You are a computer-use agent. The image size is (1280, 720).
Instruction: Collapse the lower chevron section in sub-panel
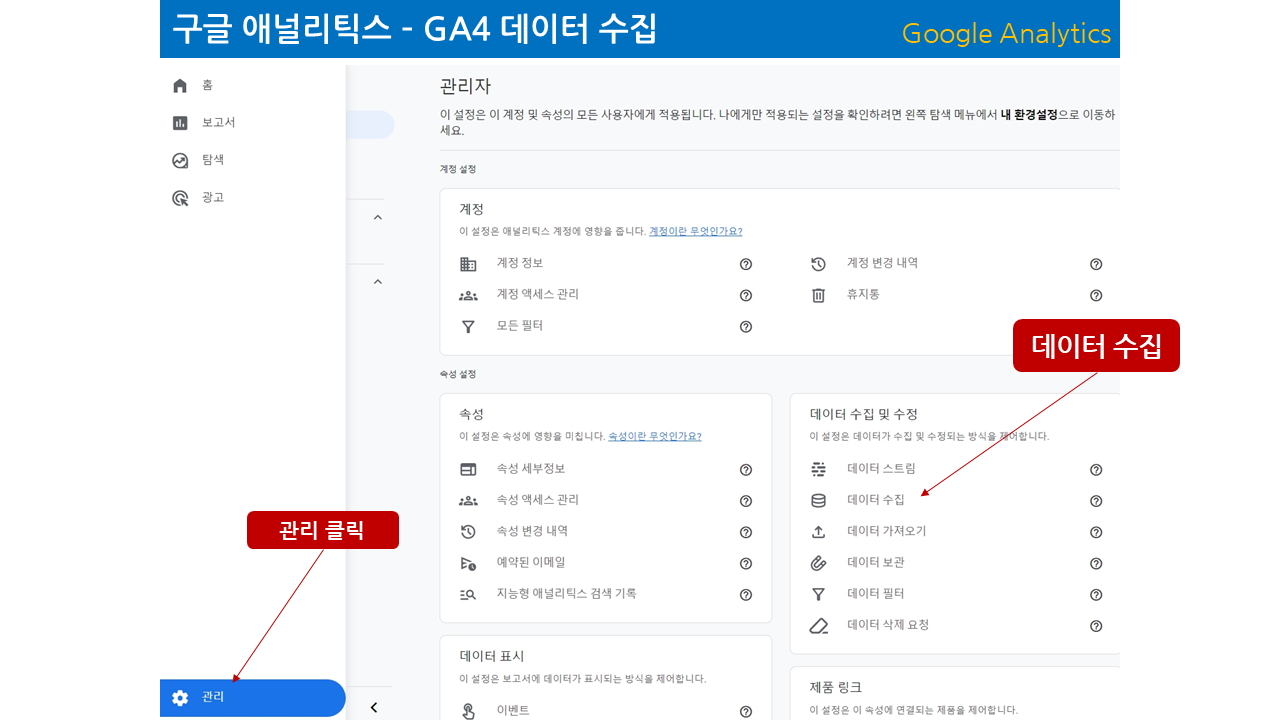(x=377, y=282)
